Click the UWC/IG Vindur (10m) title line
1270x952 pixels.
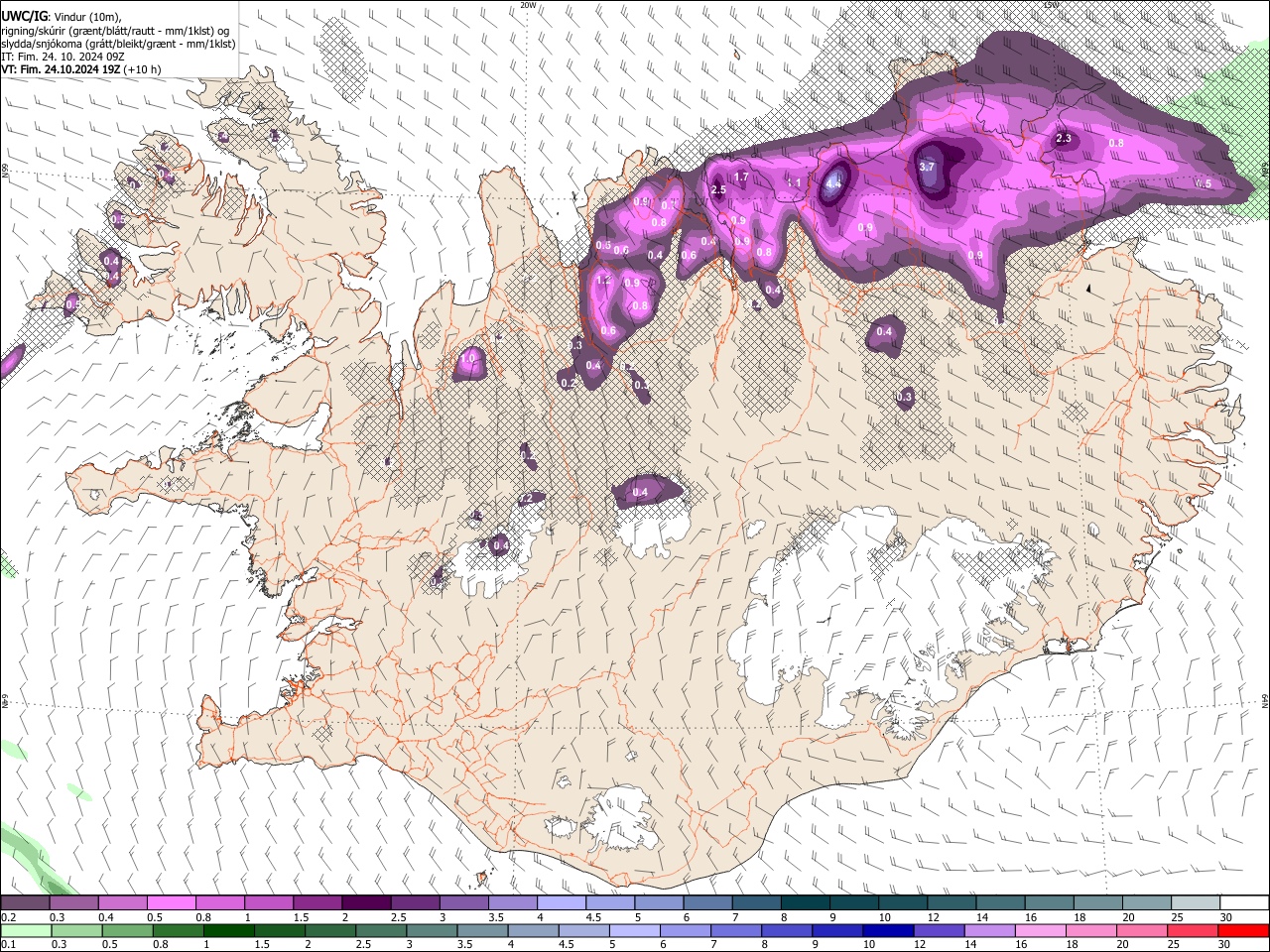61,17
